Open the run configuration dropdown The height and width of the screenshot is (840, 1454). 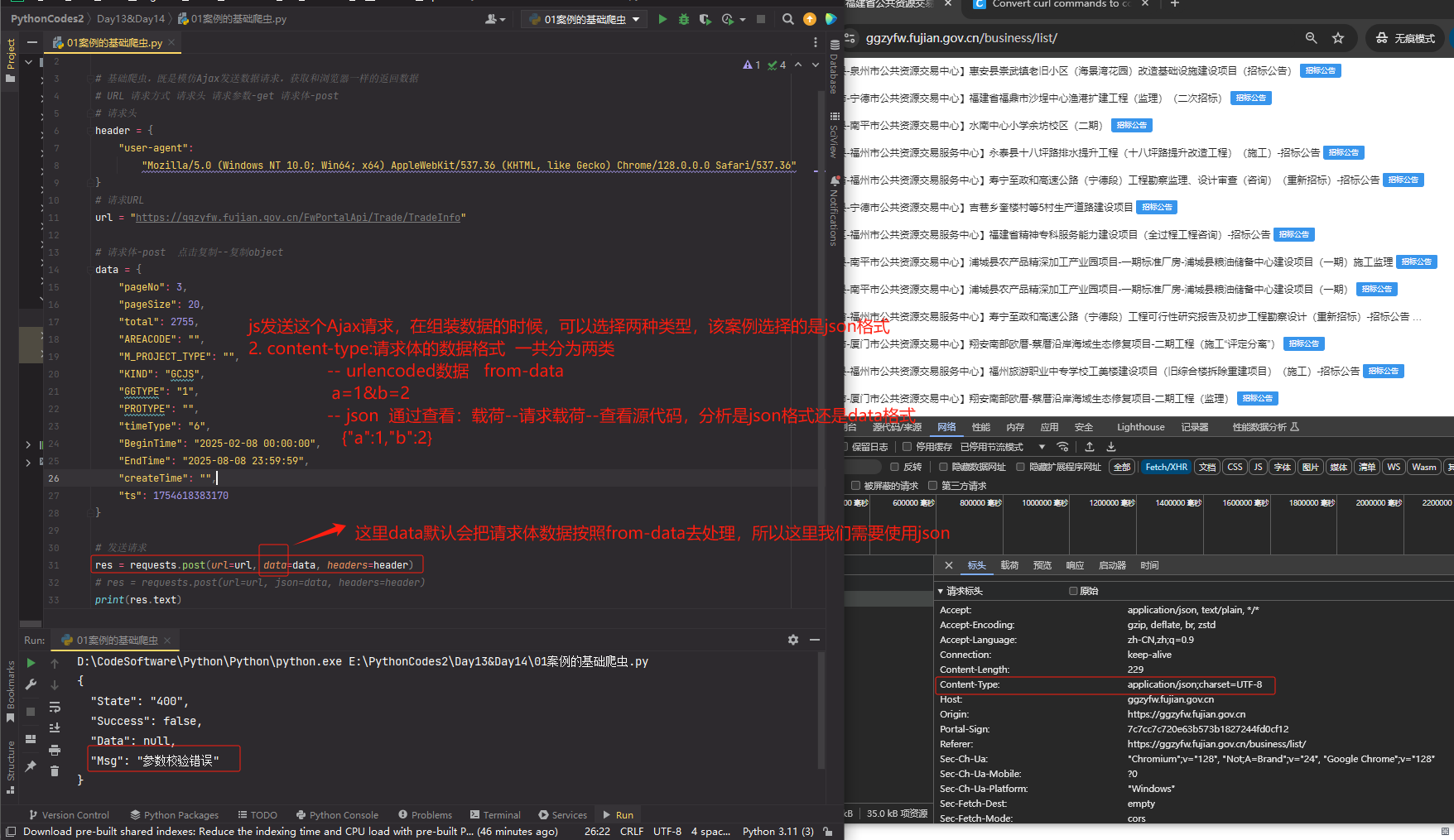click(584, 19)
